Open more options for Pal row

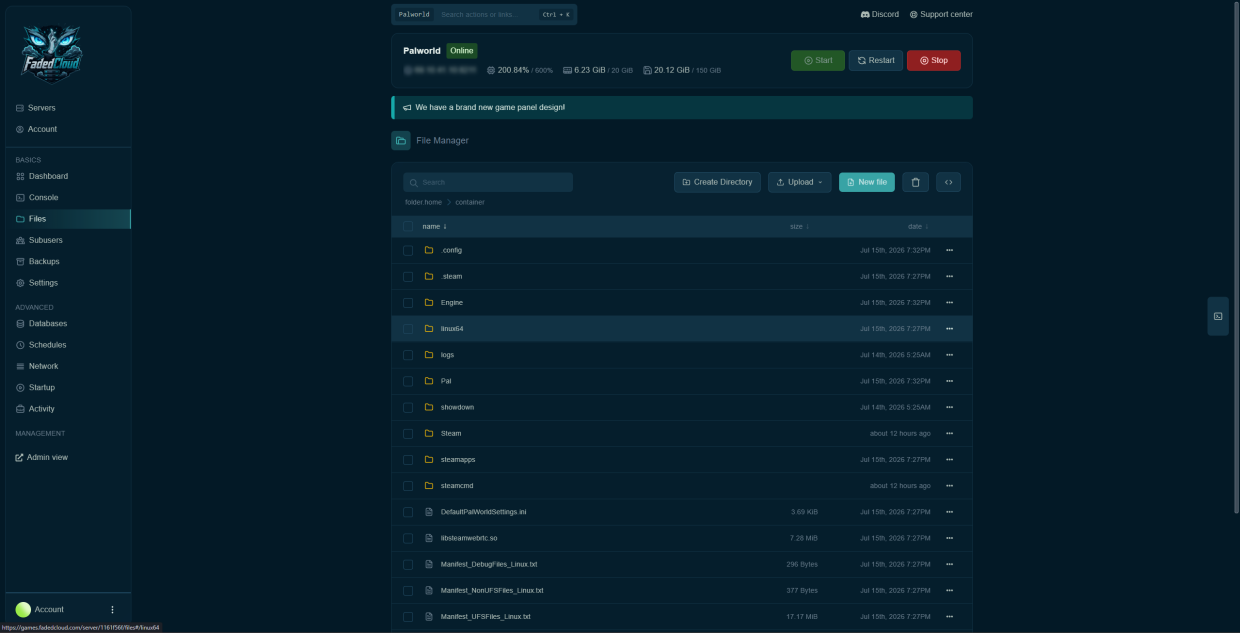(949, 381)
